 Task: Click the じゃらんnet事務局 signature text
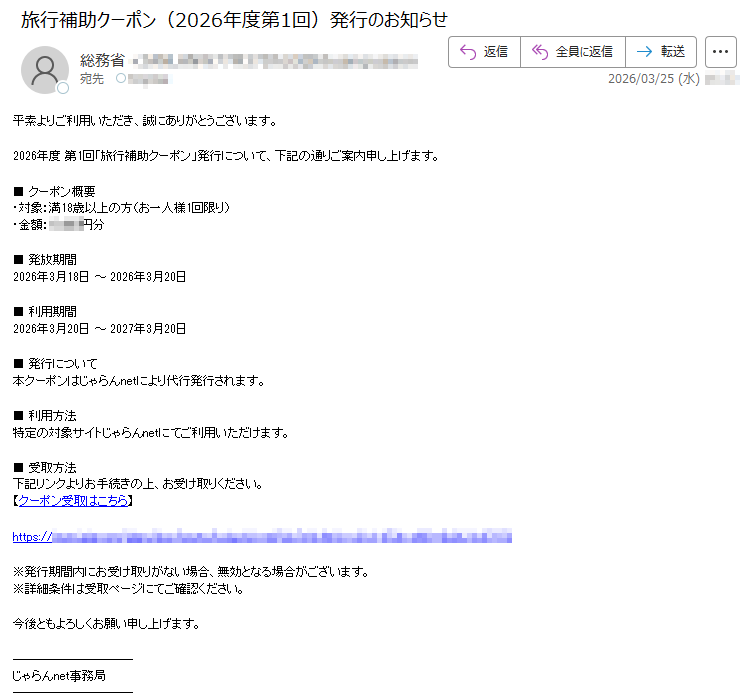pyautogui.click(x=59, y=676)
